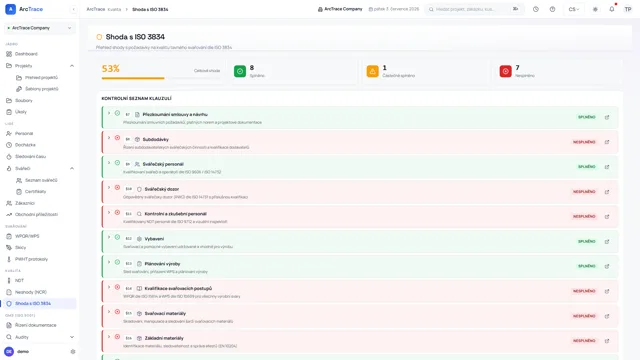Open the notifications bell

pos(611,9)
